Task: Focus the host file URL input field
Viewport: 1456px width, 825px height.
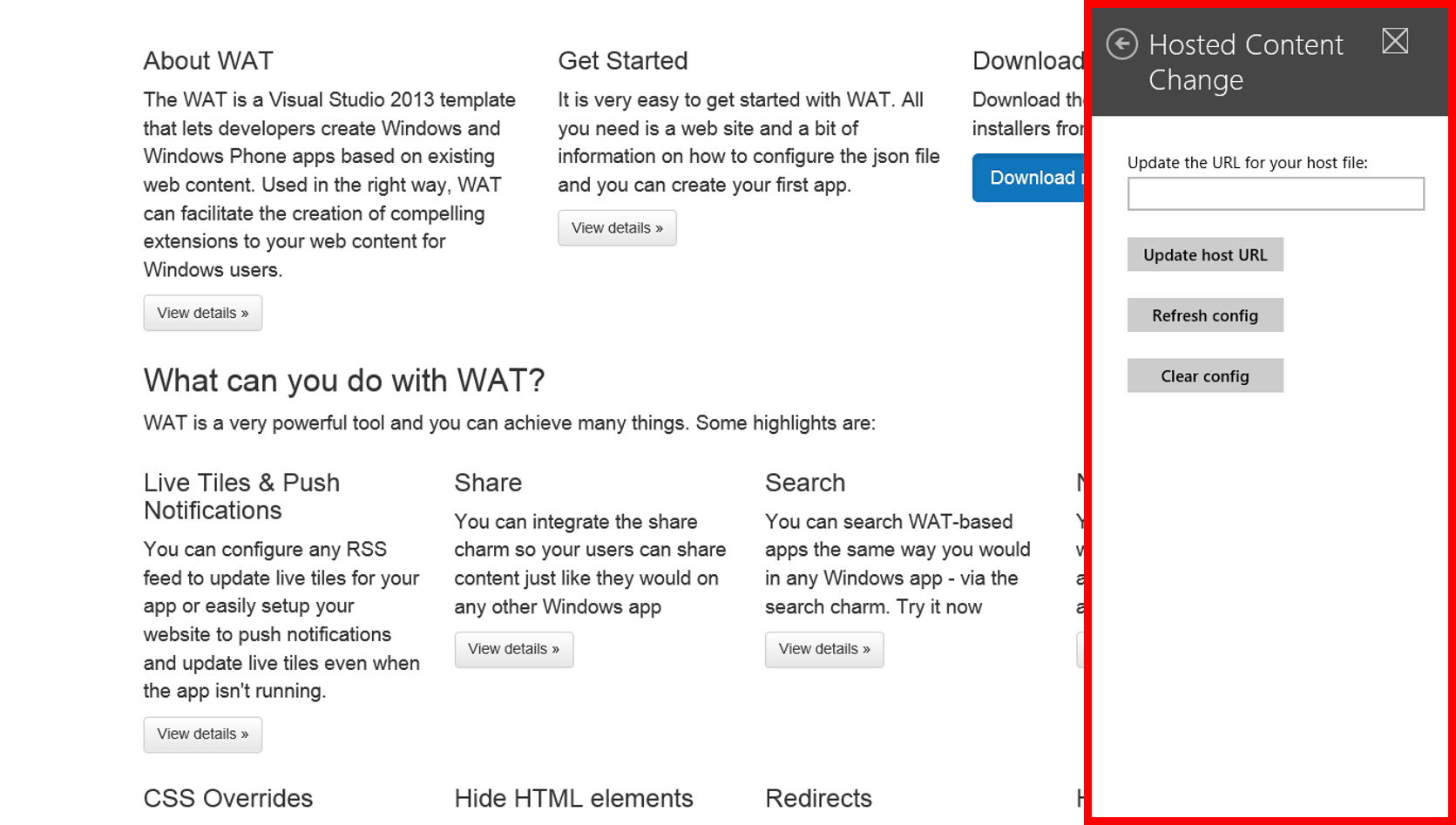Action: pyautogui.click(x=1276, y=193)
